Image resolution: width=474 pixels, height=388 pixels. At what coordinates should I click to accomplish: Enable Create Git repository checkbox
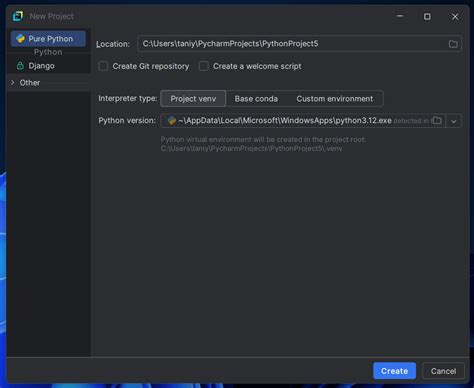pyautogui.click(x=103, y=66)
